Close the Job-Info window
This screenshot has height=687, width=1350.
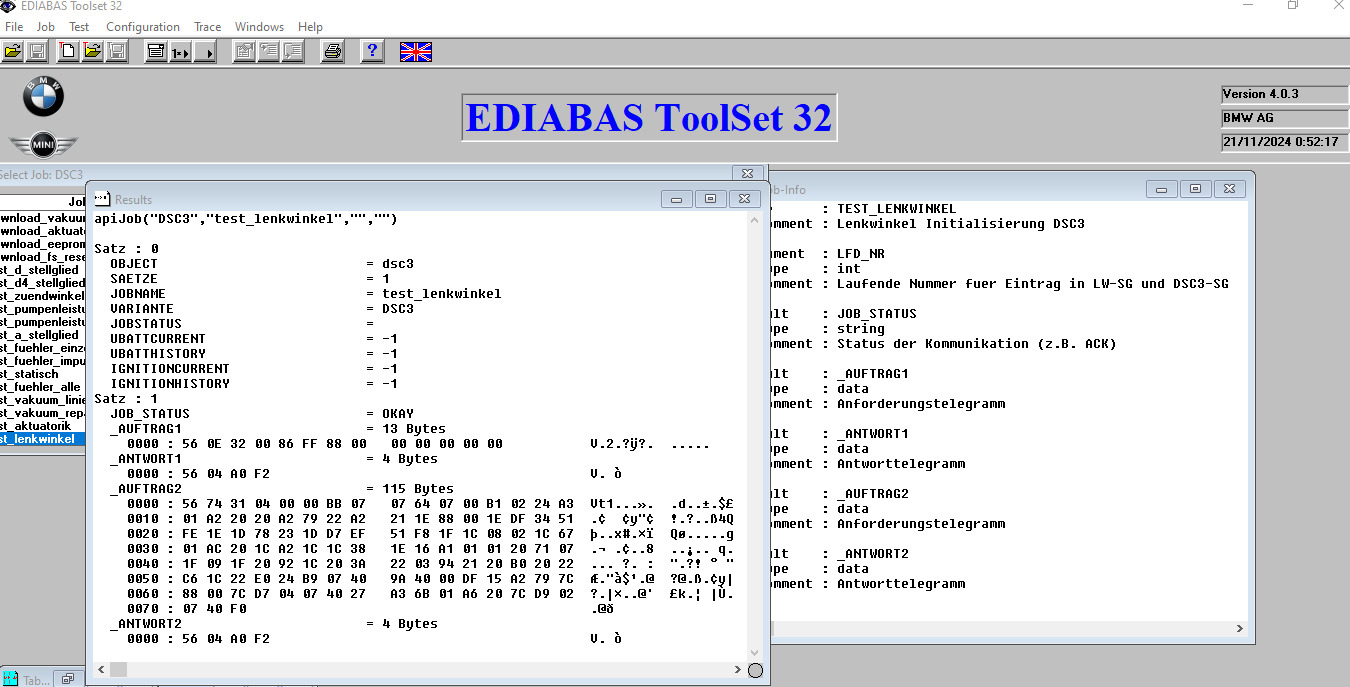tap(1230, 188)
